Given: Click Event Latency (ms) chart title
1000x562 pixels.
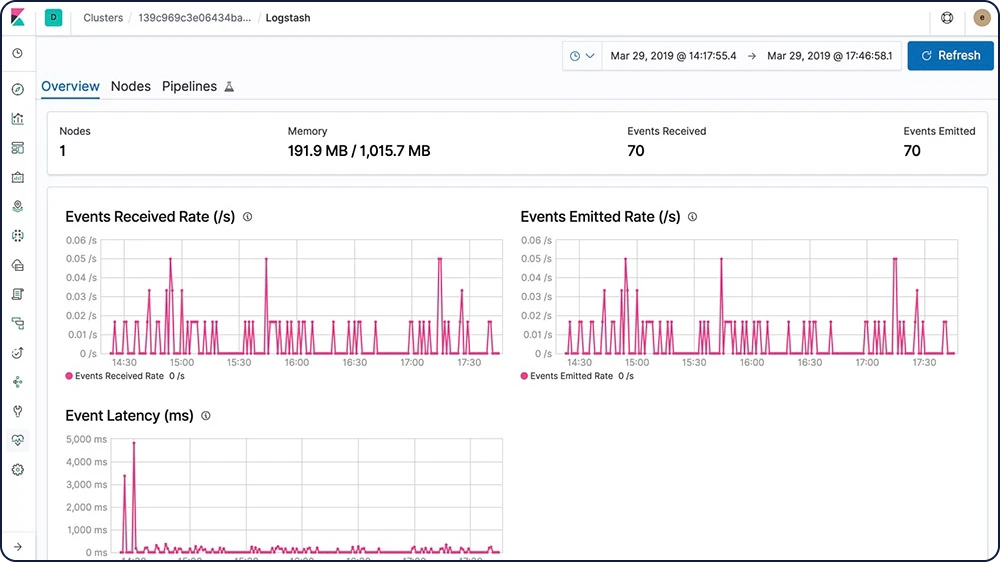Looking at the screenshot, I should pos(129,416).
